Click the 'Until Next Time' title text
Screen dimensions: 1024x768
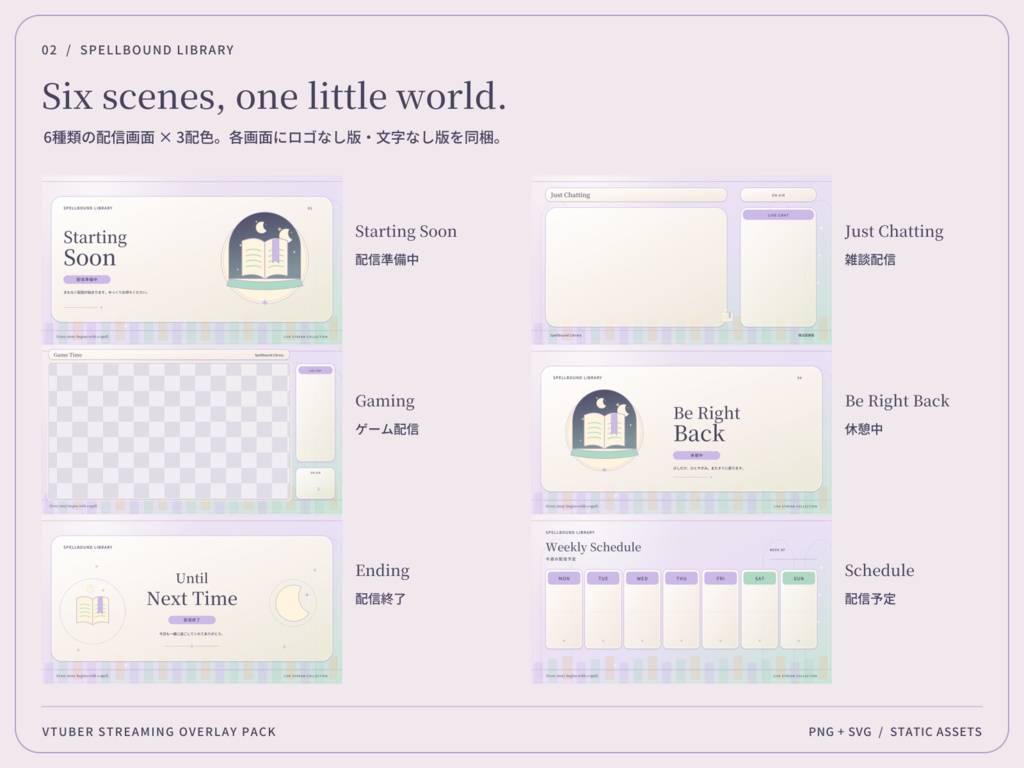[192, 589]
